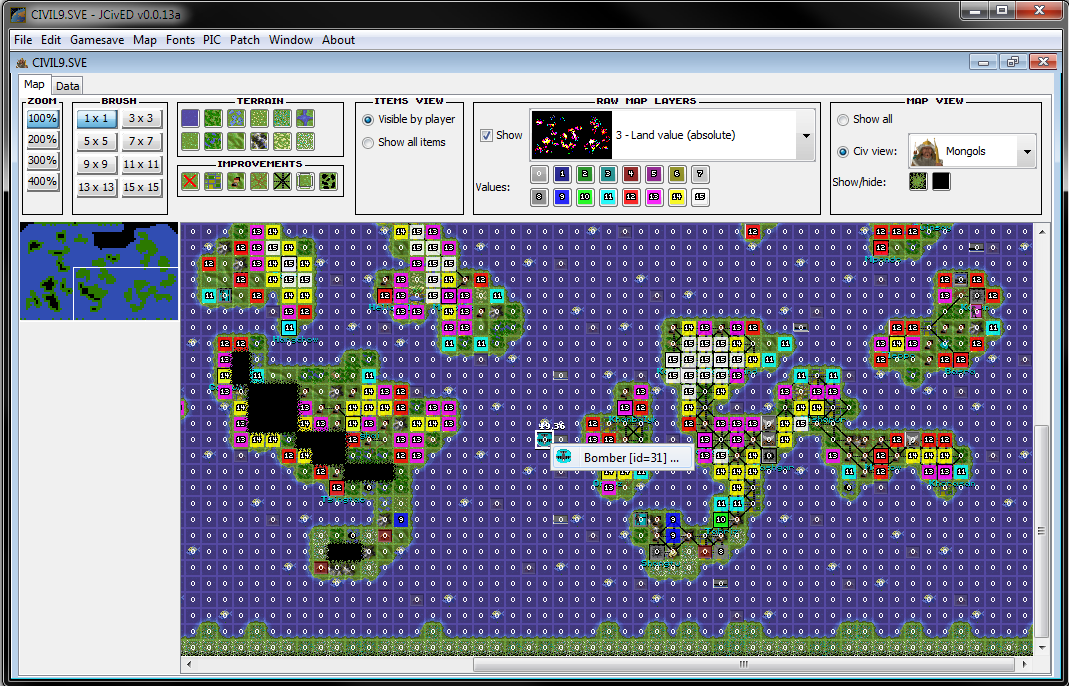Open the Gamesave menu
Screen dimensions: 1069x686
click(x=97, y=40)
